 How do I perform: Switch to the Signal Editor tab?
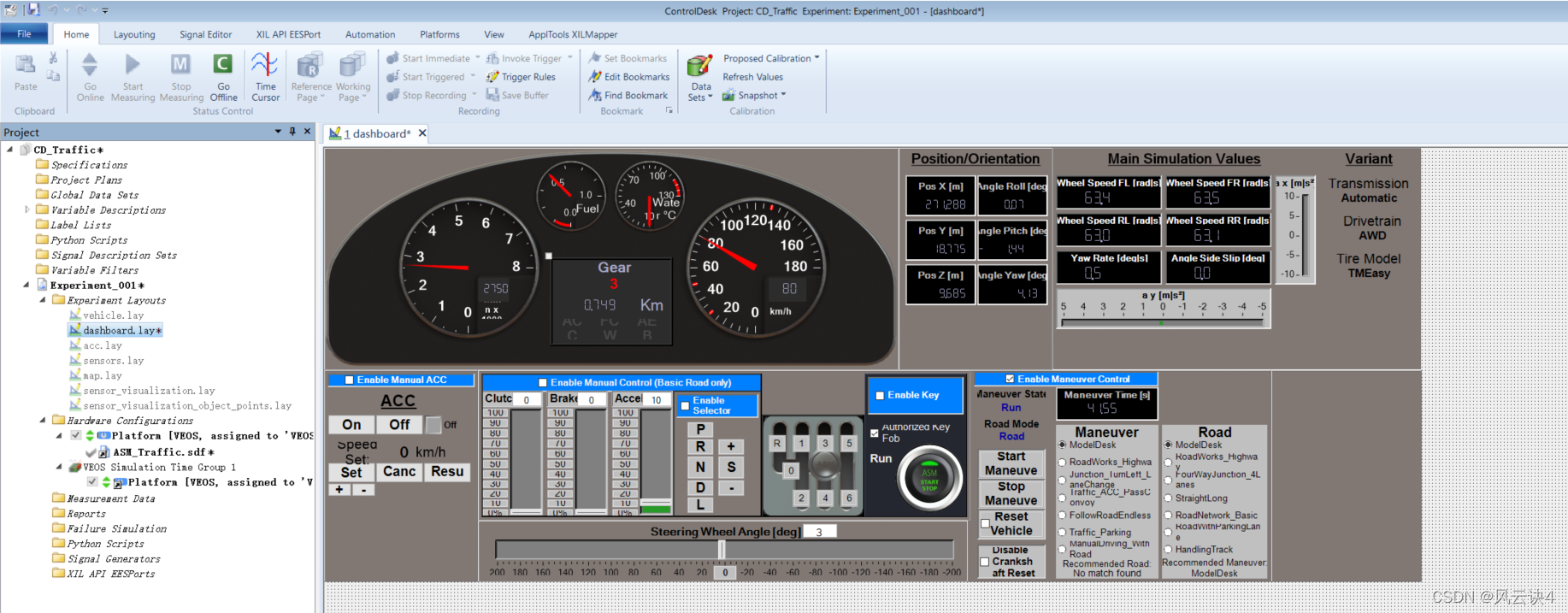tap(205, 35)
